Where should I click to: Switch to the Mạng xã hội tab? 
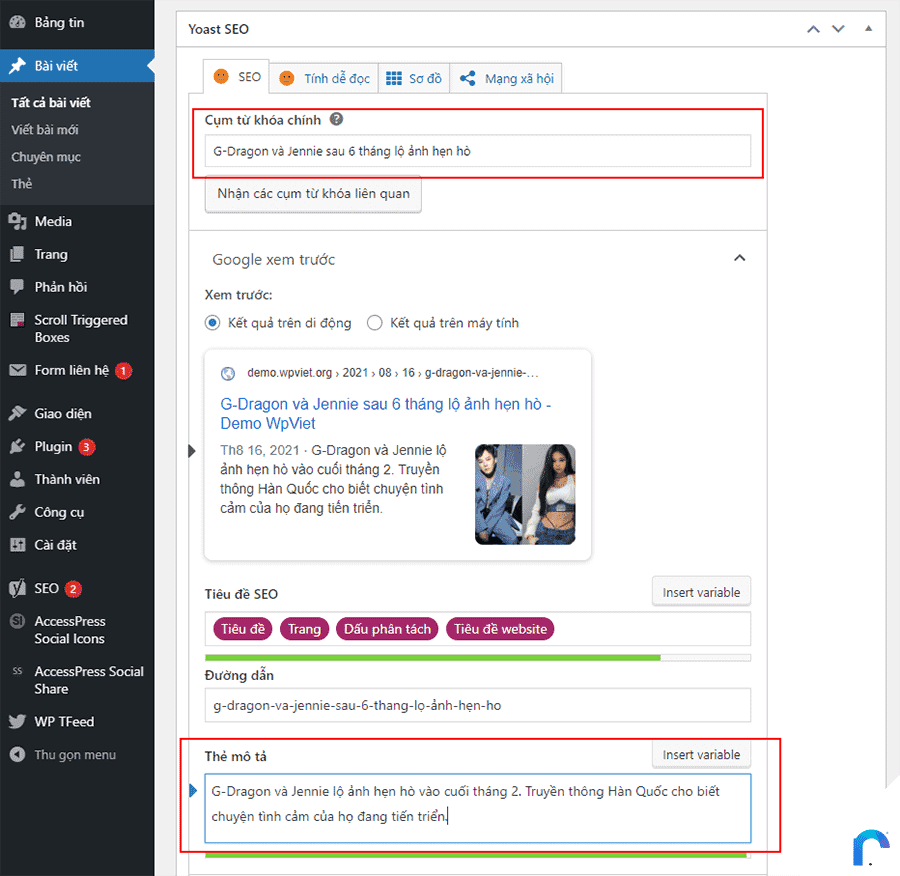point(506,78)
